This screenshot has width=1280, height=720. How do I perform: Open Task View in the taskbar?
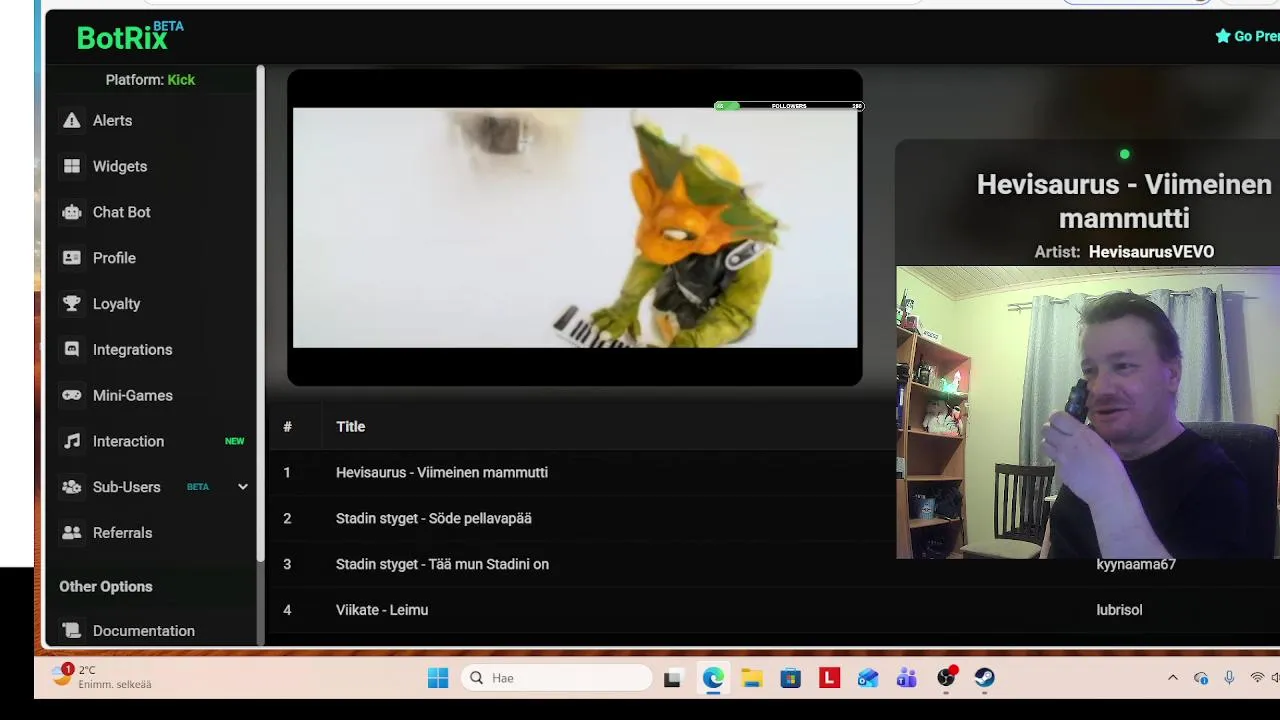[x=672, y=678]
